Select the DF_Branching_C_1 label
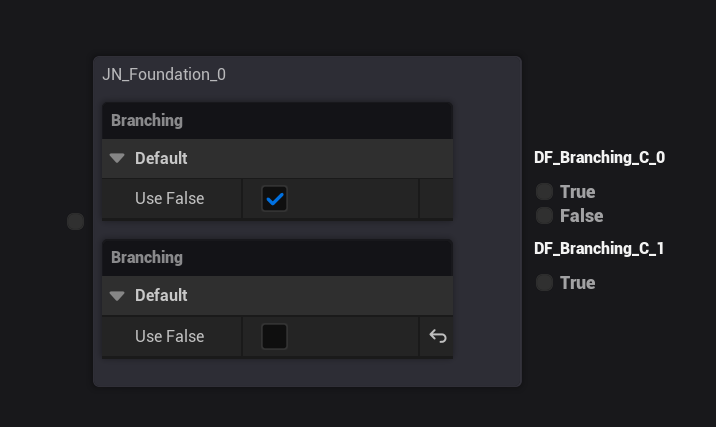 coord(600,248)
